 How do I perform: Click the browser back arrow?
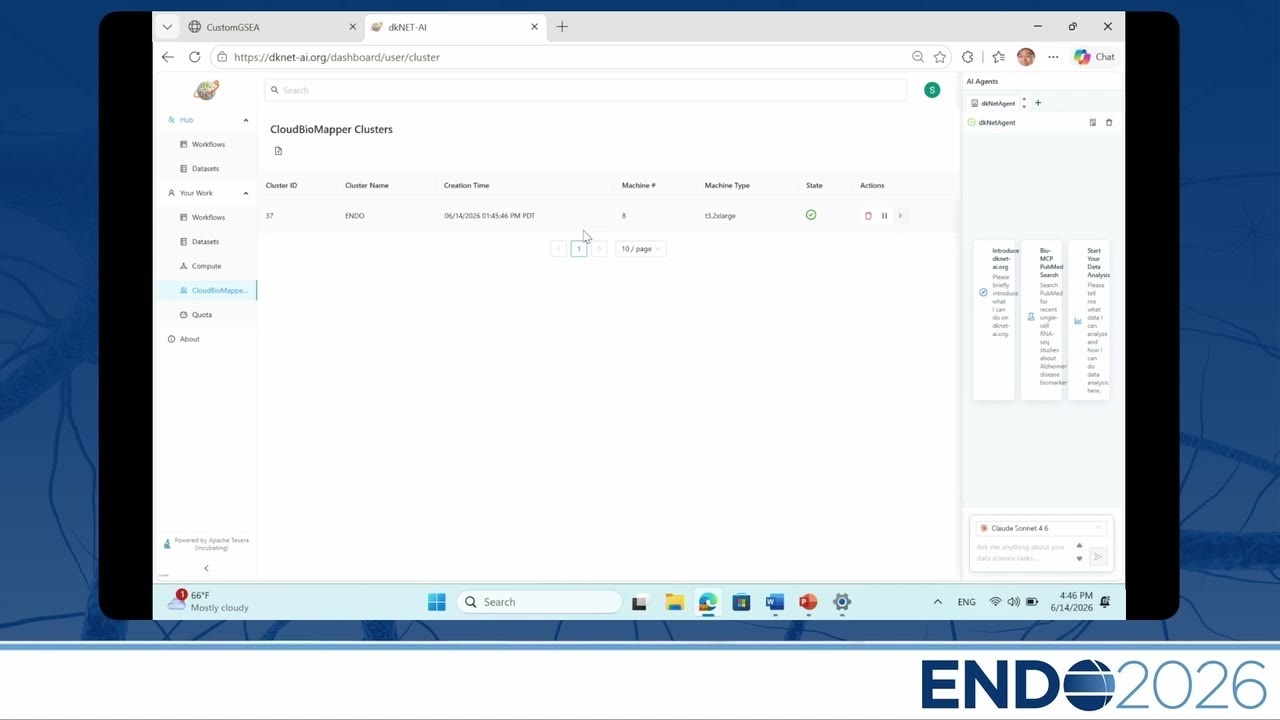tap(168, 57)
